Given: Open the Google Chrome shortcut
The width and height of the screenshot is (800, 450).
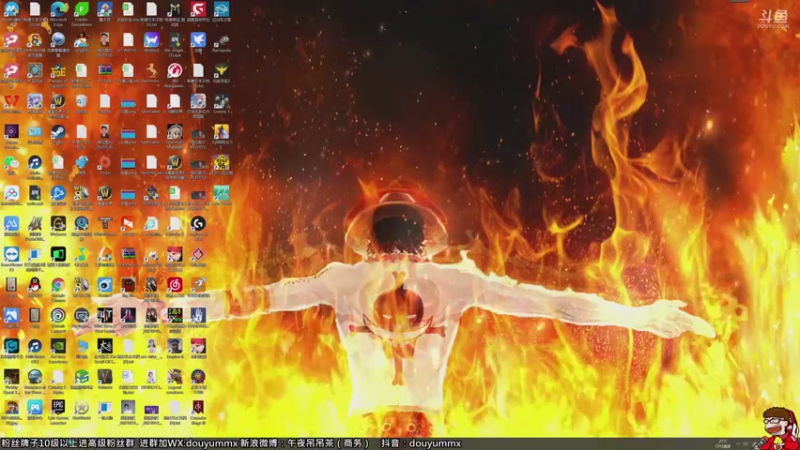Looking at the screenshot, I should [58, 285].
